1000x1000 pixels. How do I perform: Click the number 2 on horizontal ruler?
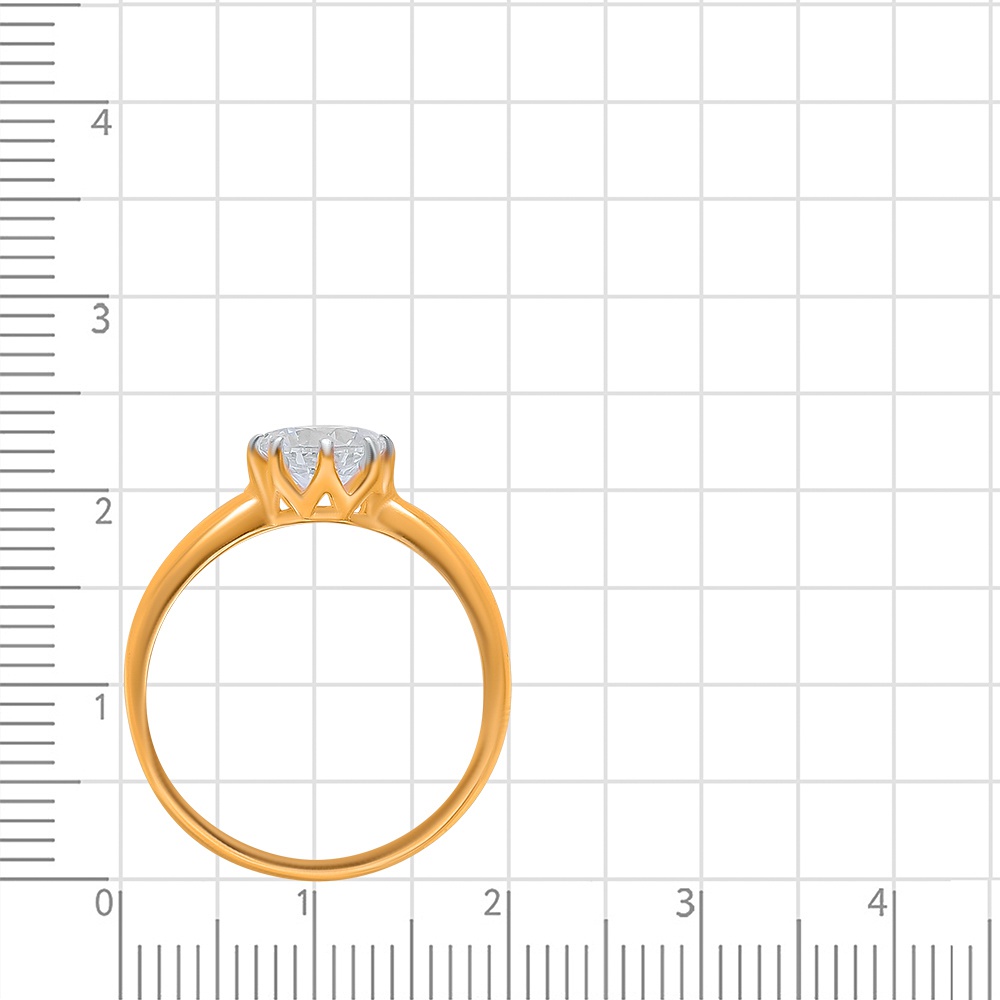(x=492, y=903)
